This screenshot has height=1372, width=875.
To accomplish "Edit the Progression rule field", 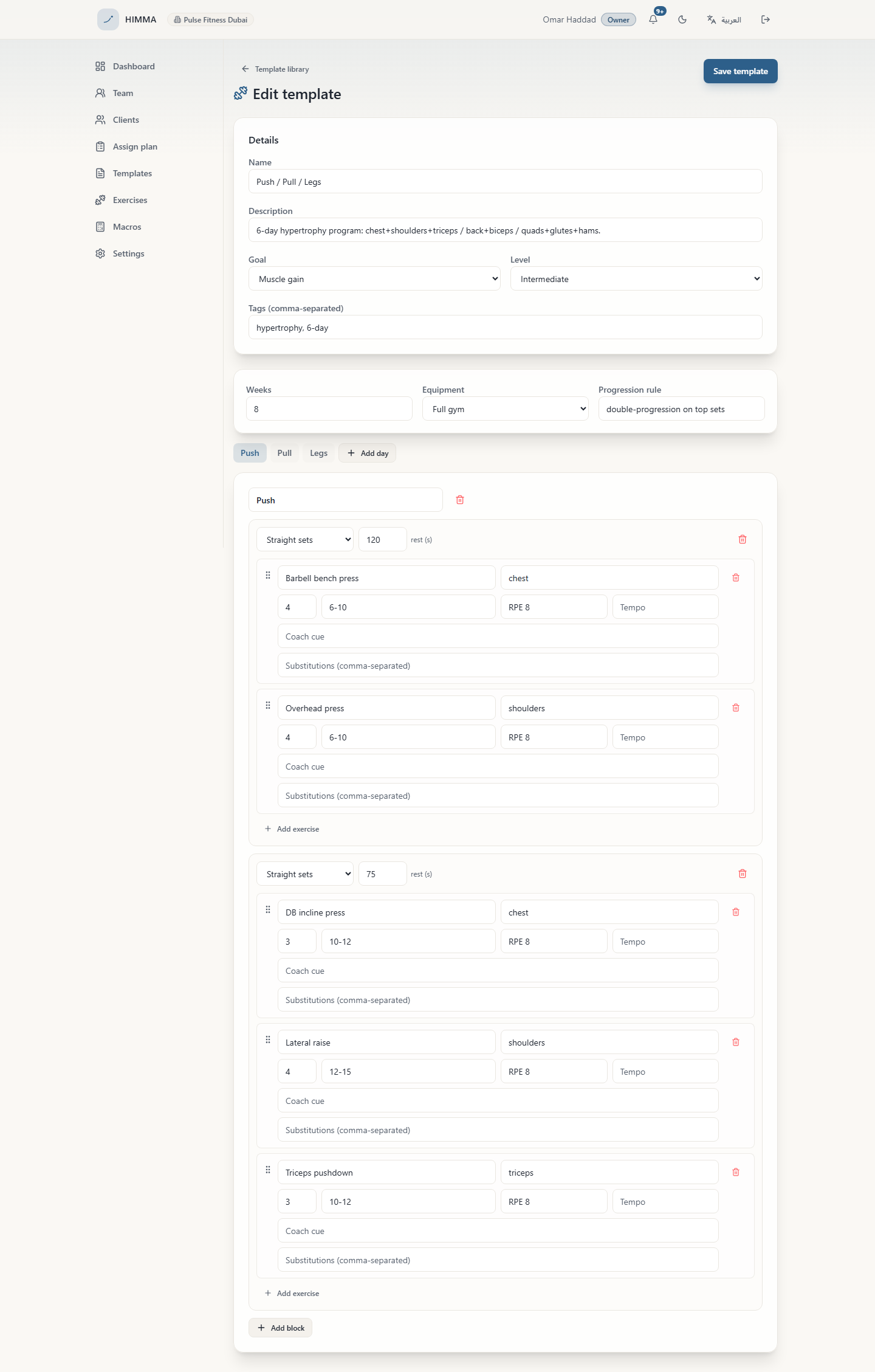I will [681, 408].
